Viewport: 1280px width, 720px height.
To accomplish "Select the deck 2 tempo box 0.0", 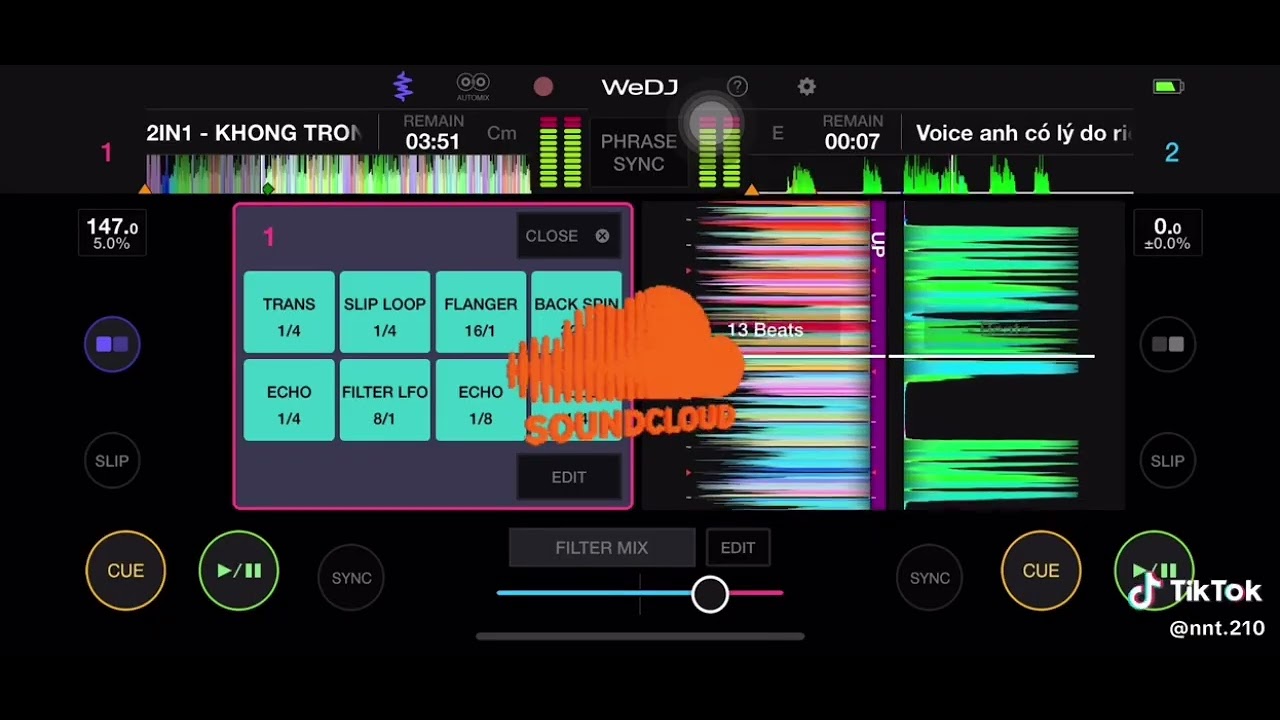I will click(1167, 234).
